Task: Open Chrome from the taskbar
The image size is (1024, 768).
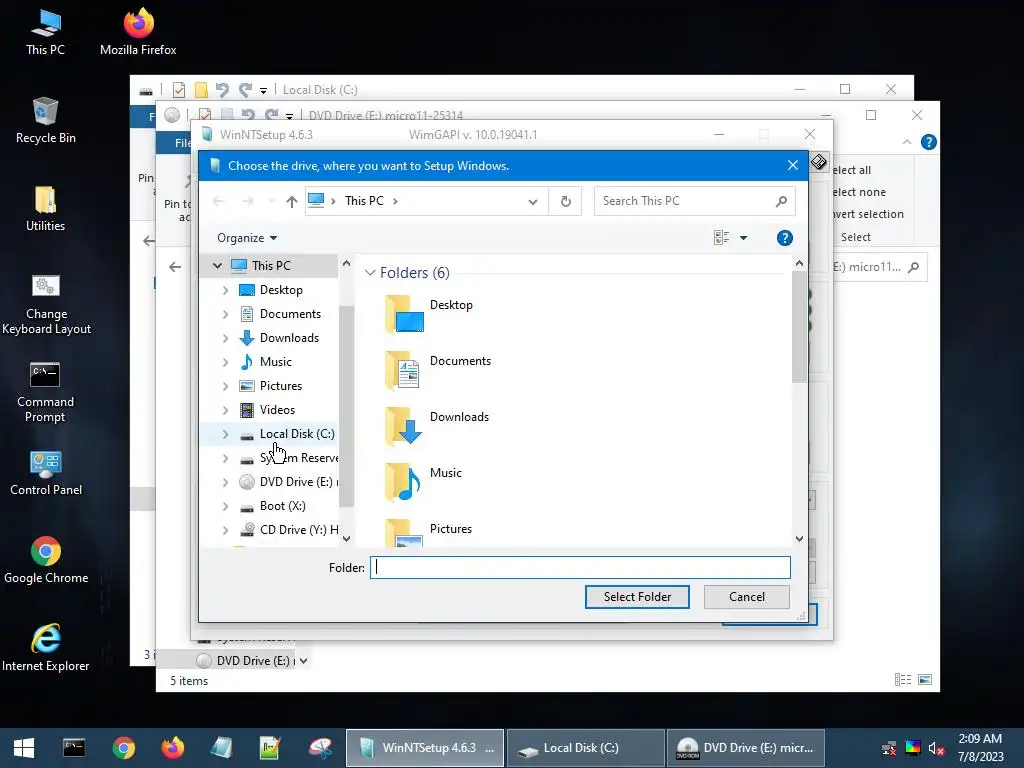Action: [123, 748]
